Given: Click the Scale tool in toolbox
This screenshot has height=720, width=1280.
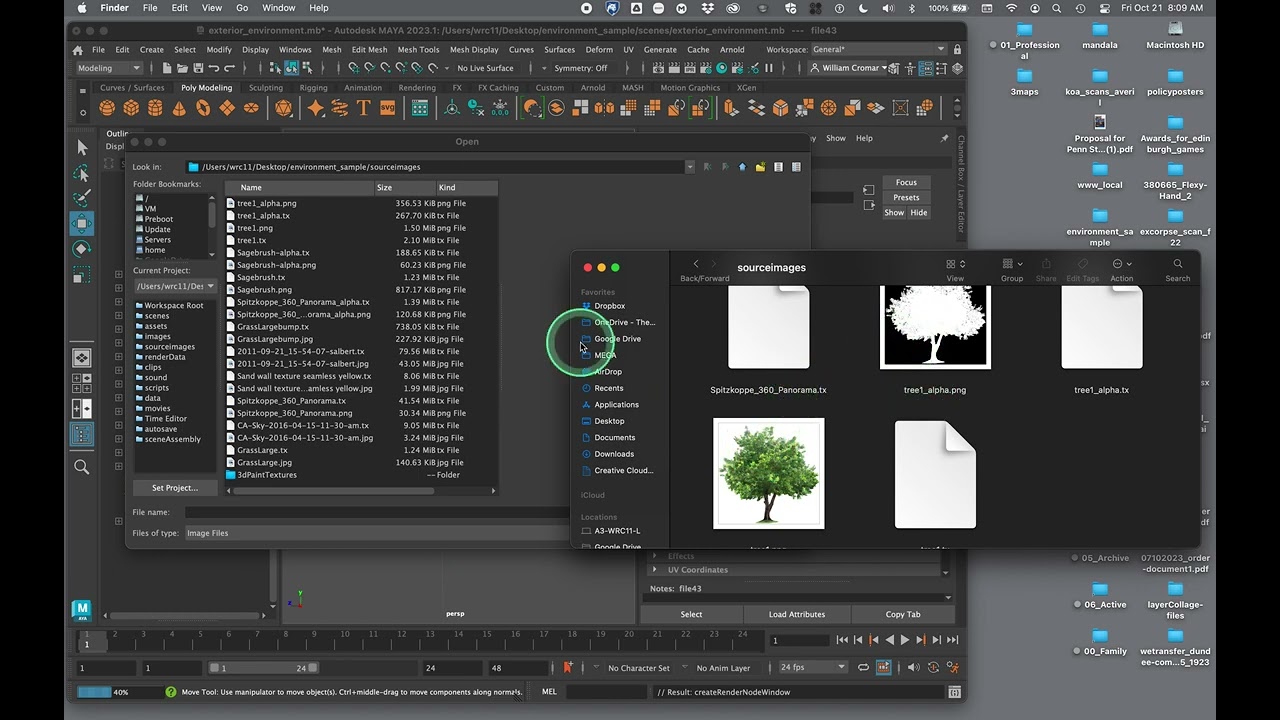Looking at the screenshot, I should pos(82,275).
